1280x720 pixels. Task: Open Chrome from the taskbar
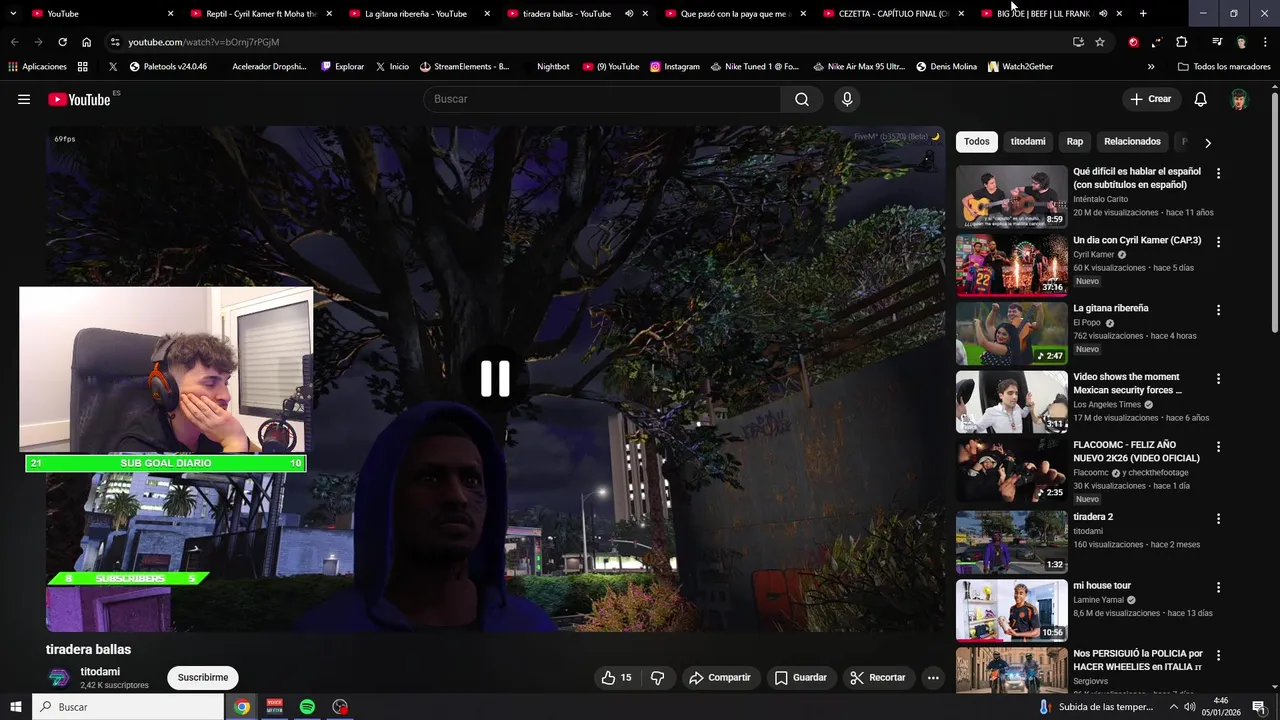(242, 707)
